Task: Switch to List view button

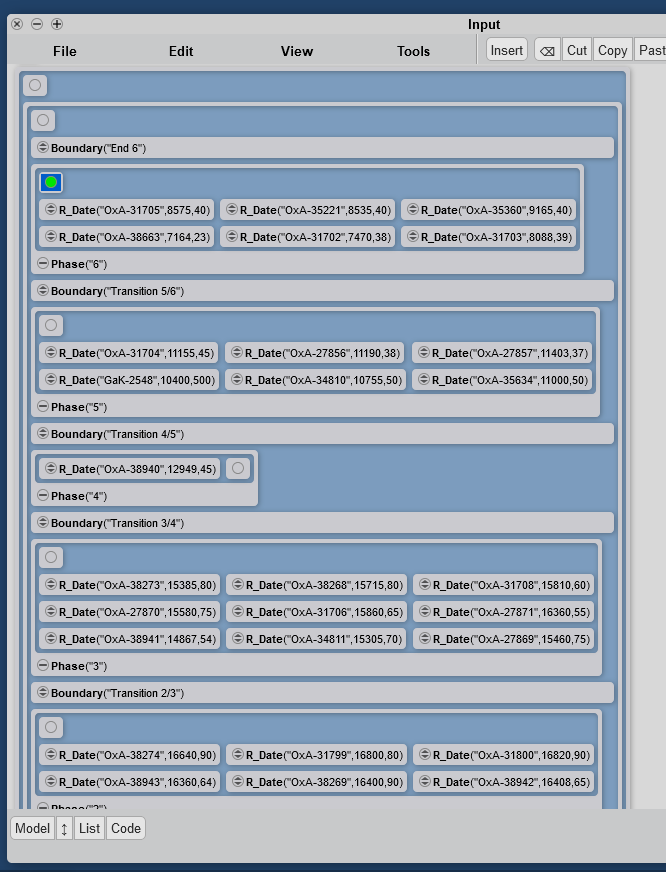Action: pos(90,828)
